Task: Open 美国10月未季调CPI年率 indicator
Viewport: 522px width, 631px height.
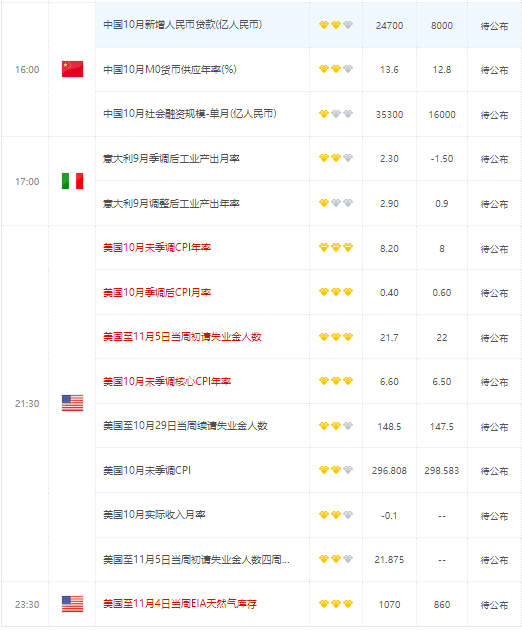Action: pos(157,247)
